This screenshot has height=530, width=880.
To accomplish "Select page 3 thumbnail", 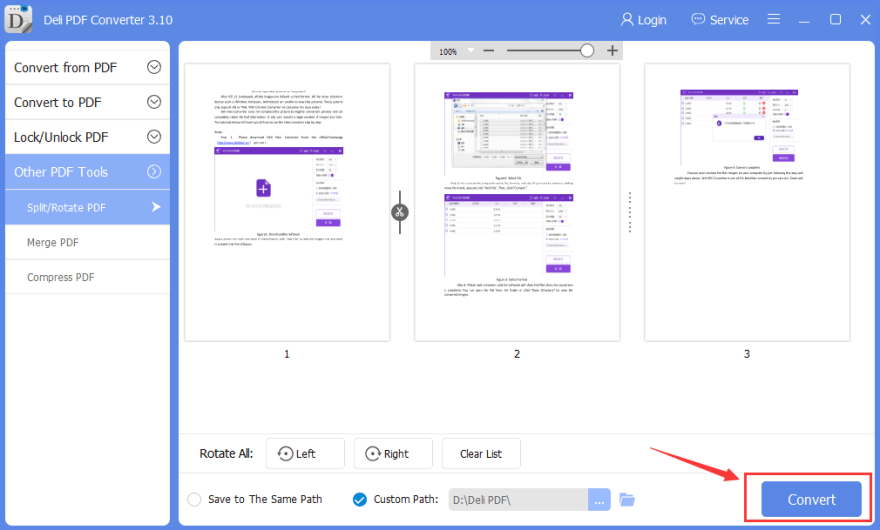I will point(747,202).
